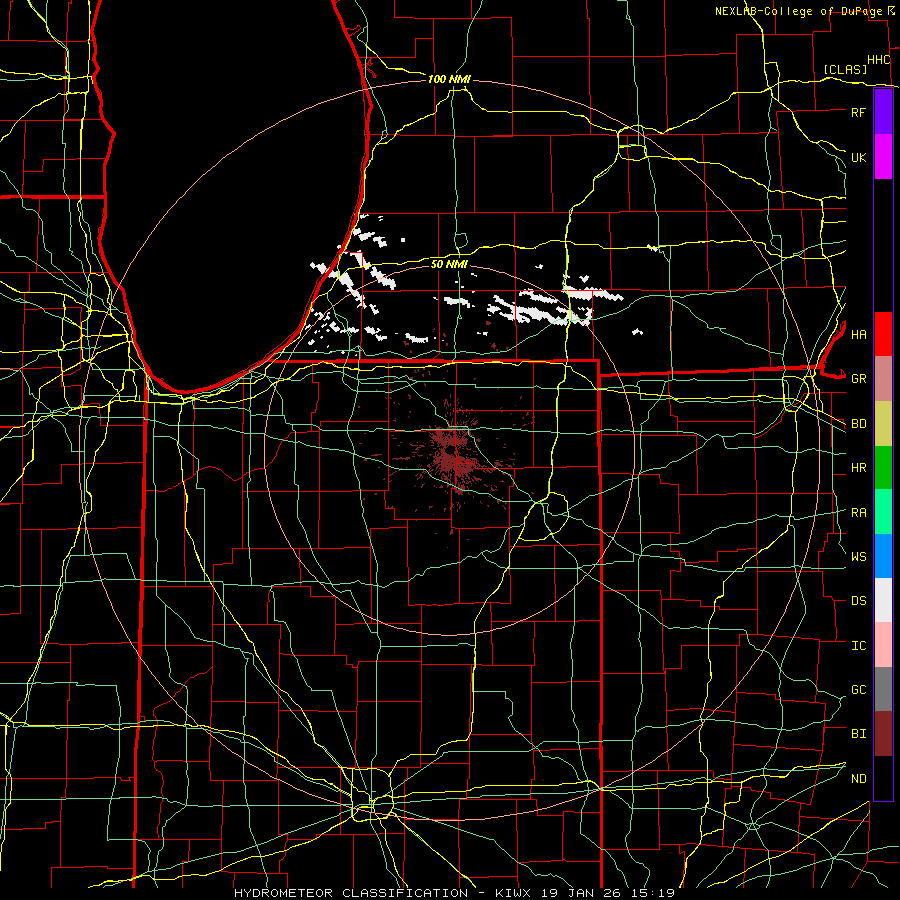Pick the HR green legend swatch
The image size is (900, 900).
[x=883, y=468]
